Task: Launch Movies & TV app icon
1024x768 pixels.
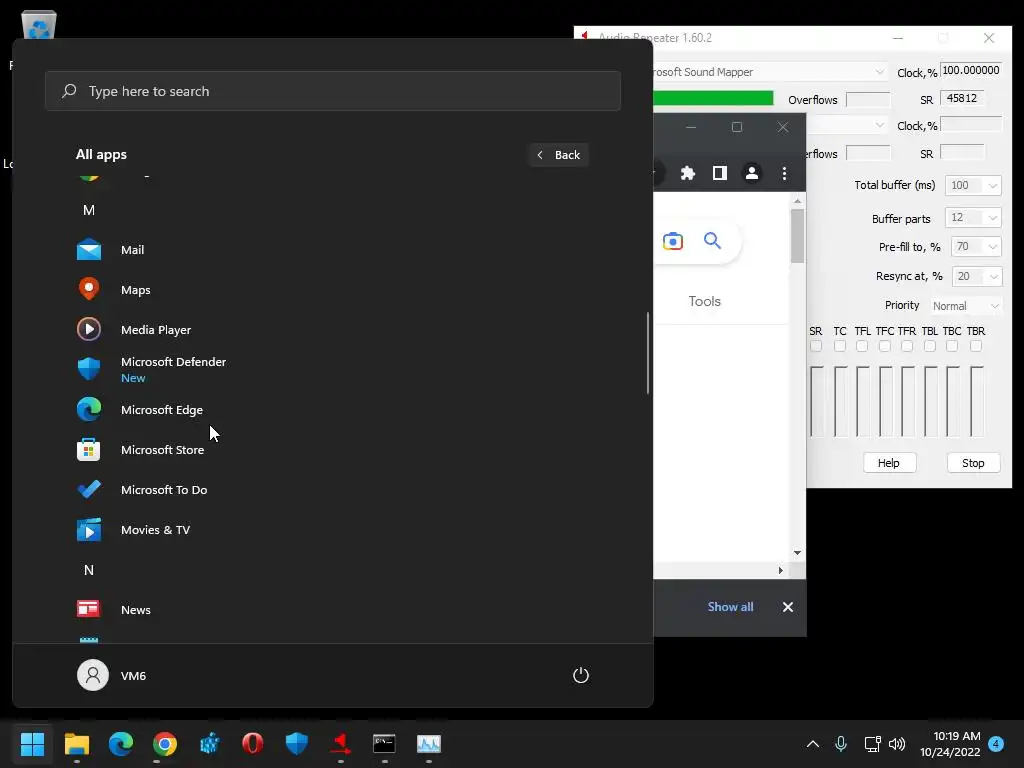Action: pos(89,530)
